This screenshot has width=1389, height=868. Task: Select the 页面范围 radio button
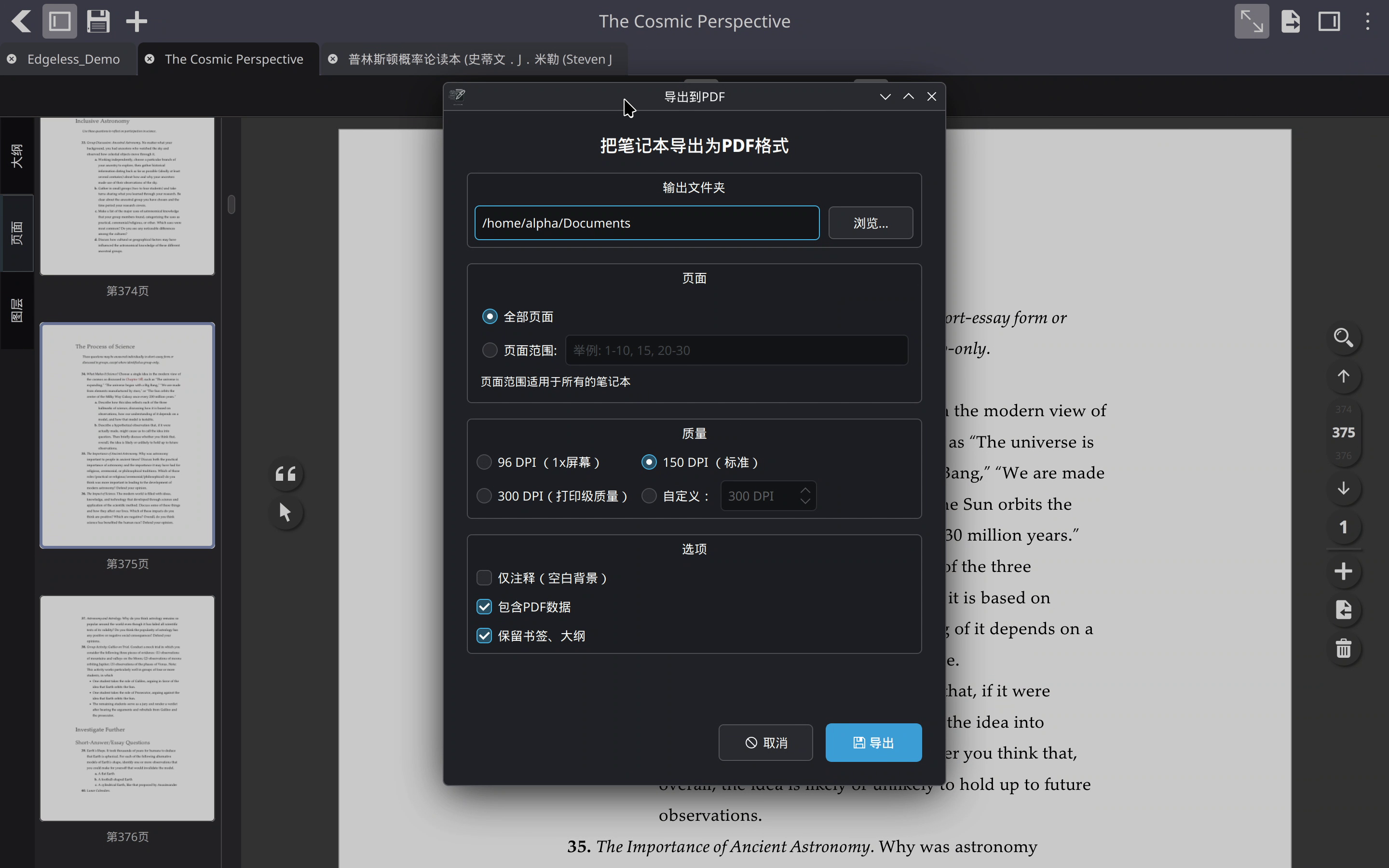pos(490,350)
